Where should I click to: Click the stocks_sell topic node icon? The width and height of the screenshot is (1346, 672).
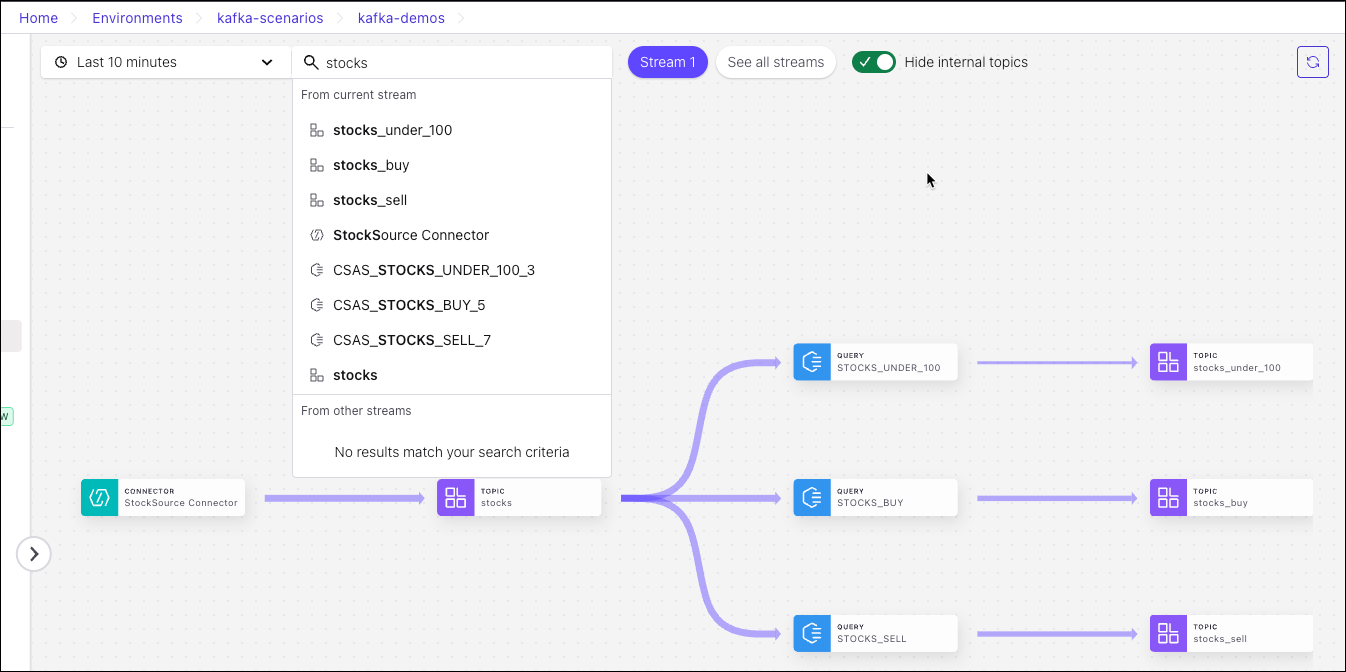(x=1168, y=633)
